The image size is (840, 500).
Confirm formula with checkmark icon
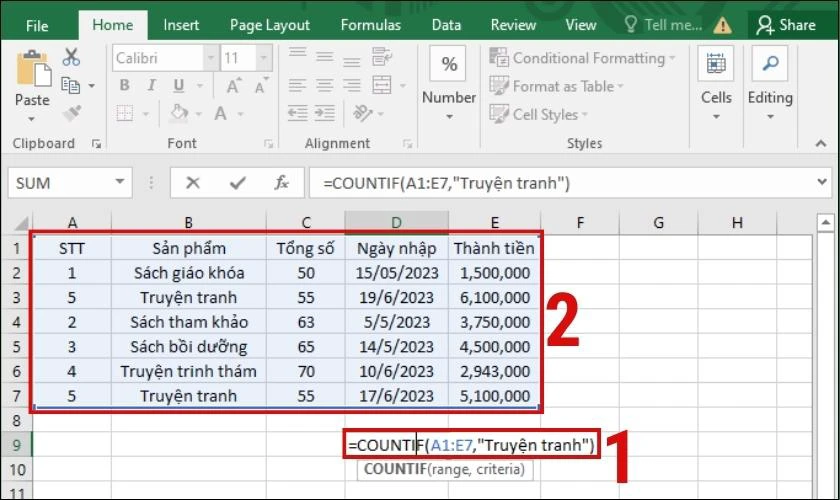[237, 183]
